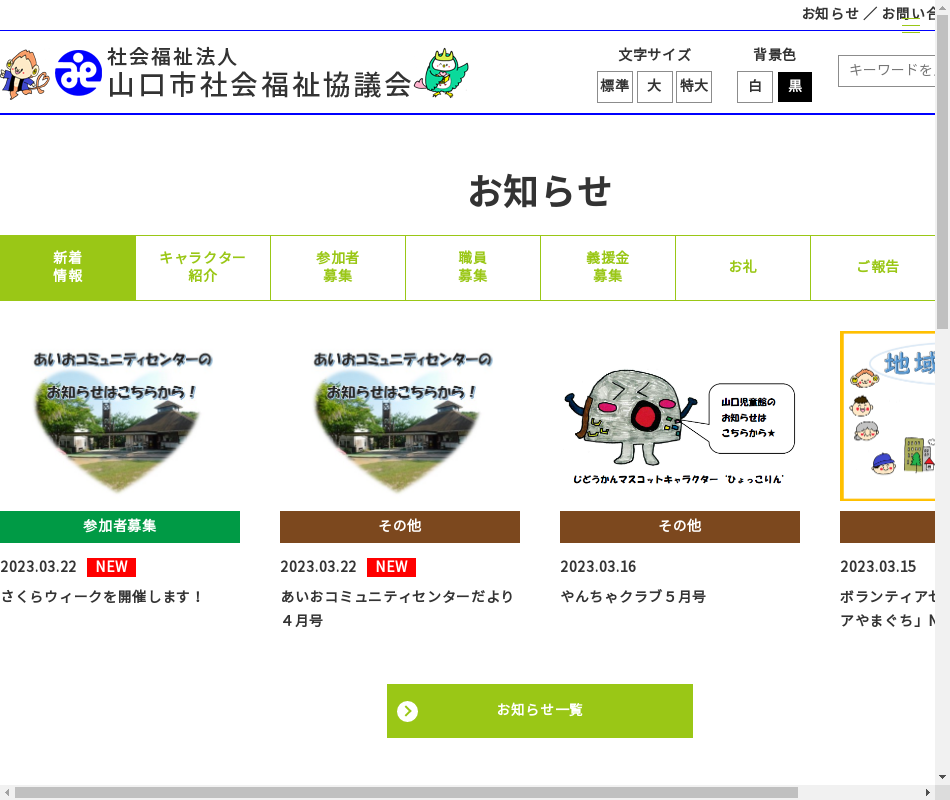Screen dimensions: 950x800
Task: Click the Yamaguchi welfare council logo emblem
Action: tap(78, 73)
